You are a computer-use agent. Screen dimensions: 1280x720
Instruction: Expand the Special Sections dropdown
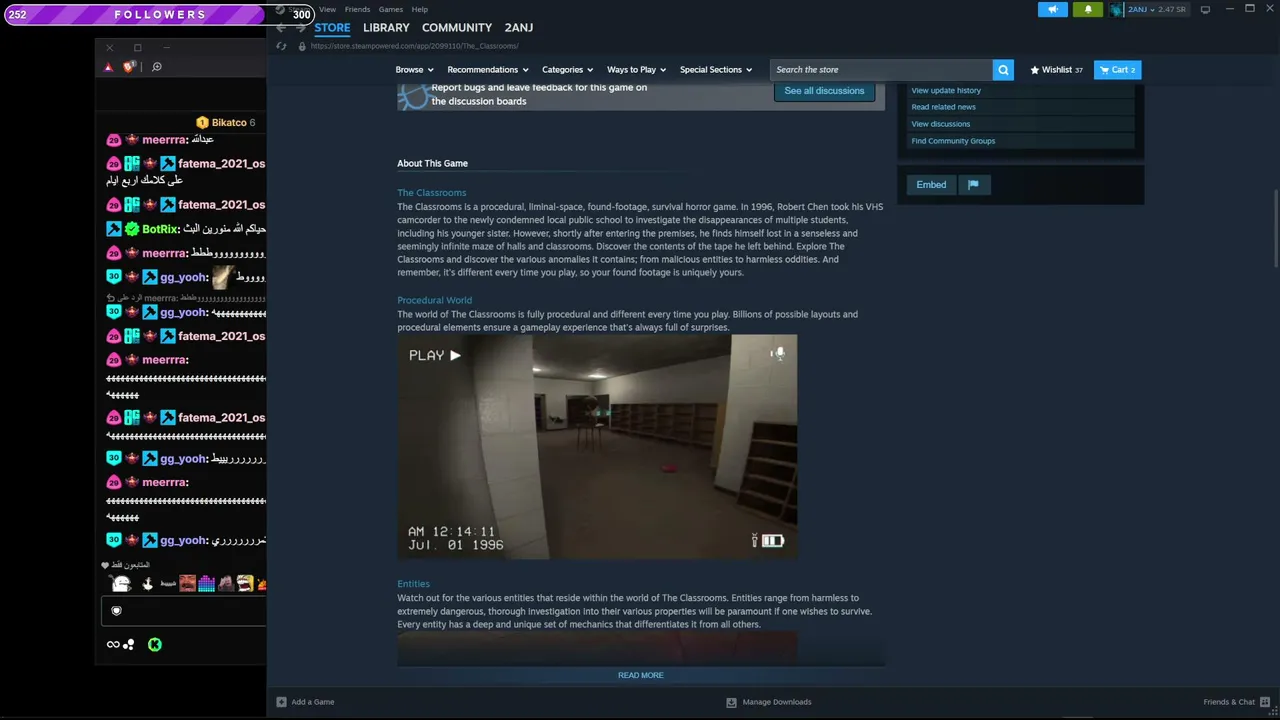[x=716, y=70]
